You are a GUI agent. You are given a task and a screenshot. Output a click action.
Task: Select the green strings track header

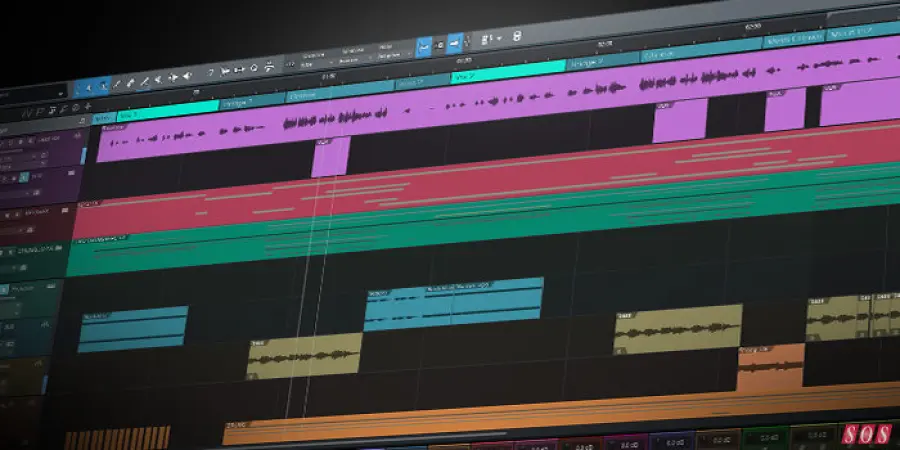click(34, 260)
